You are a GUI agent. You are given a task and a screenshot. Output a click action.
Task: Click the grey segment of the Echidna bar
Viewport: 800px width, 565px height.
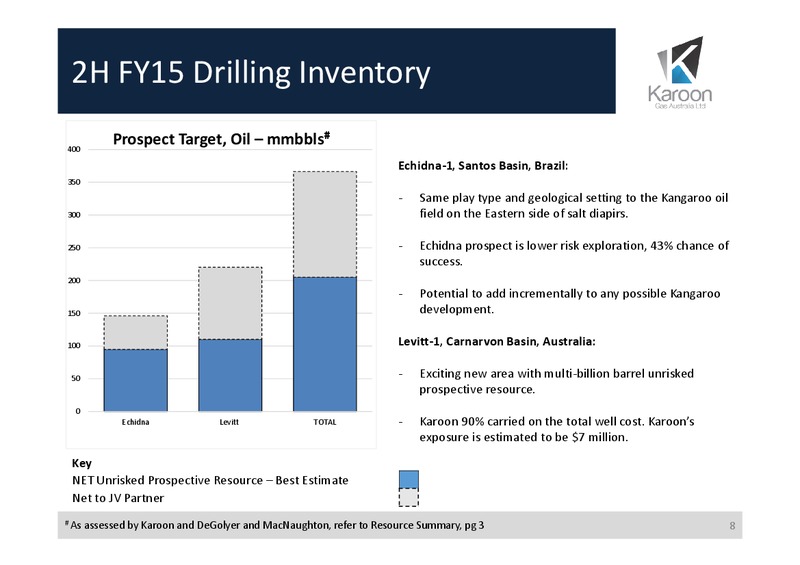(x=136, y=333)
